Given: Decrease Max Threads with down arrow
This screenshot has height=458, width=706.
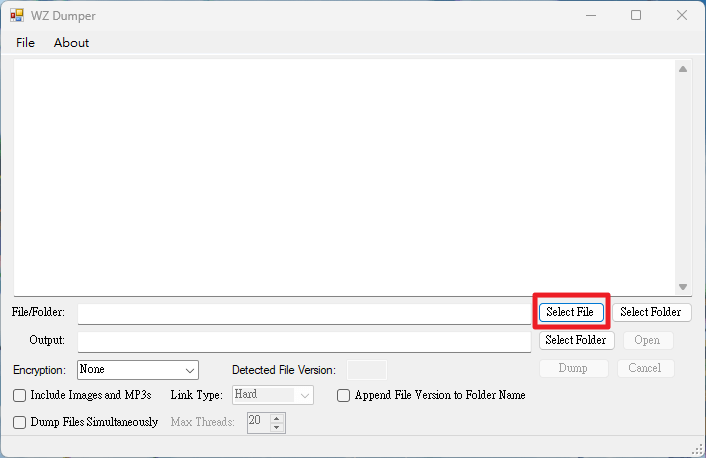Looking at the screenshot, I should tap(277, 427).
